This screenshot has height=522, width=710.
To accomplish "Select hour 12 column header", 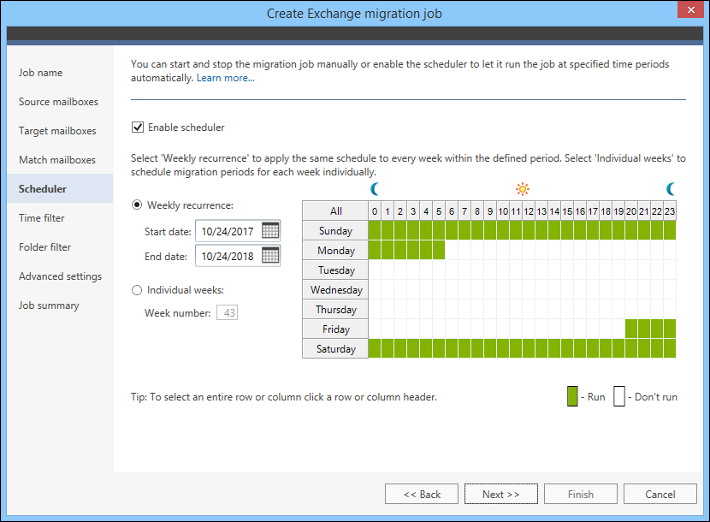I will [528, 211].
